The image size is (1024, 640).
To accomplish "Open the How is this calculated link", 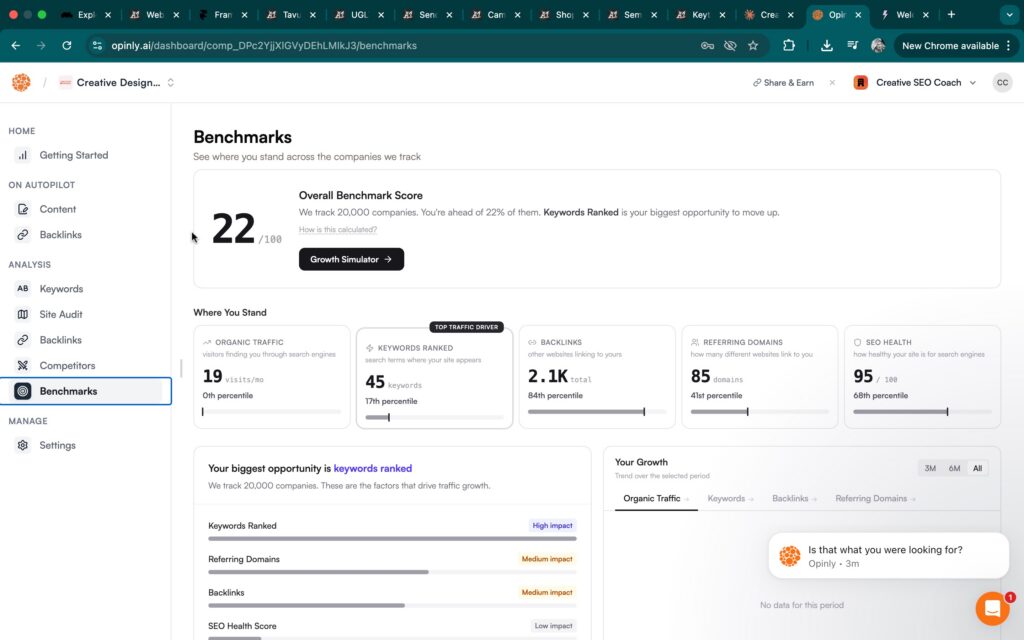I will [338, 230].
